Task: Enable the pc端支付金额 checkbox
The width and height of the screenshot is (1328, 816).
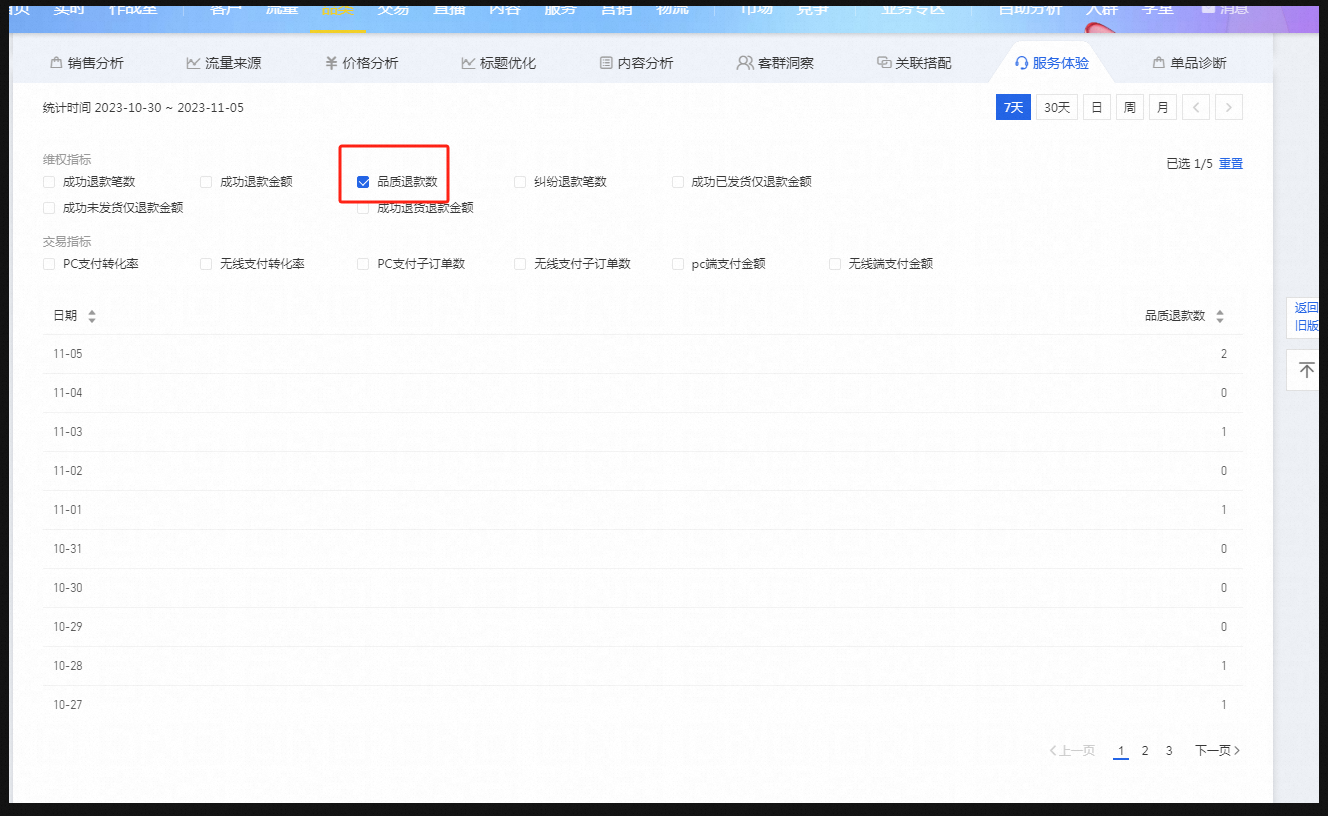Action: (x=678, y=264)
